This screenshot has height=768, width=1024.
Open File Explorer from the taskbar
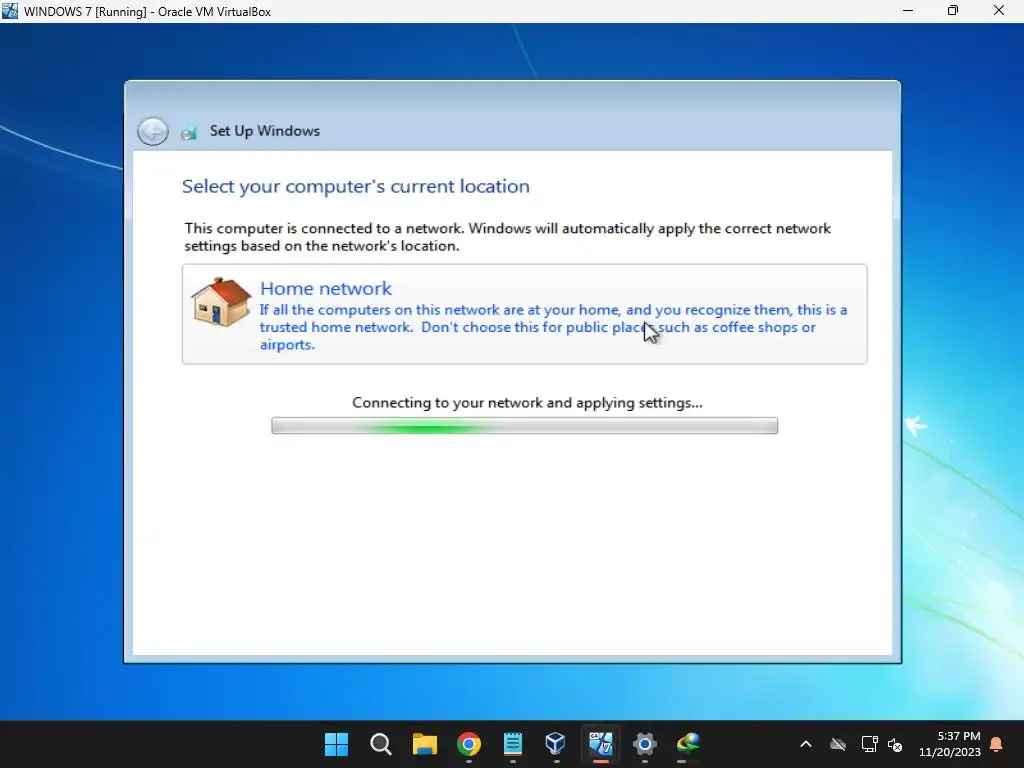424,744
